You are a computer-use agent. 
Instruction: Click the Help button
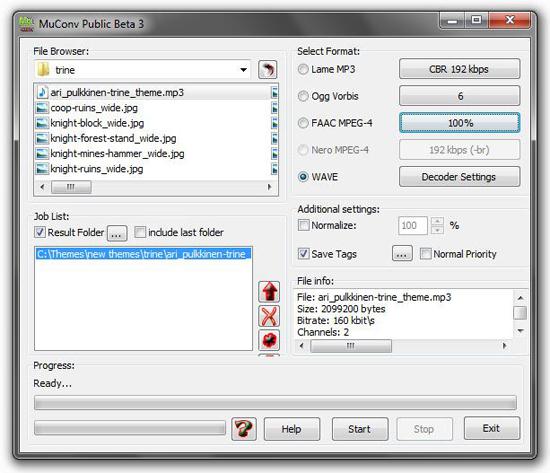292,429
